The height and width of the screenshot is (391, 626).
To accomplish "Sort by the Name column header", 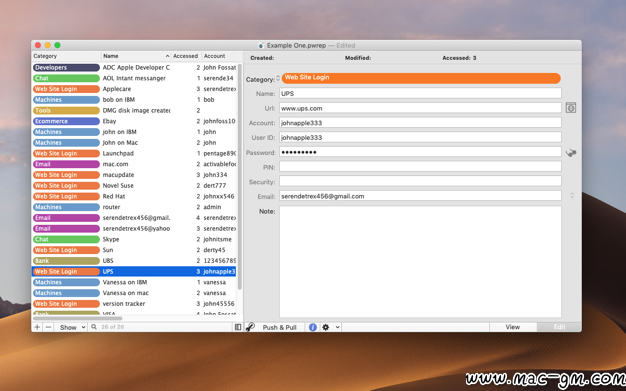I will tap(136, 56).
